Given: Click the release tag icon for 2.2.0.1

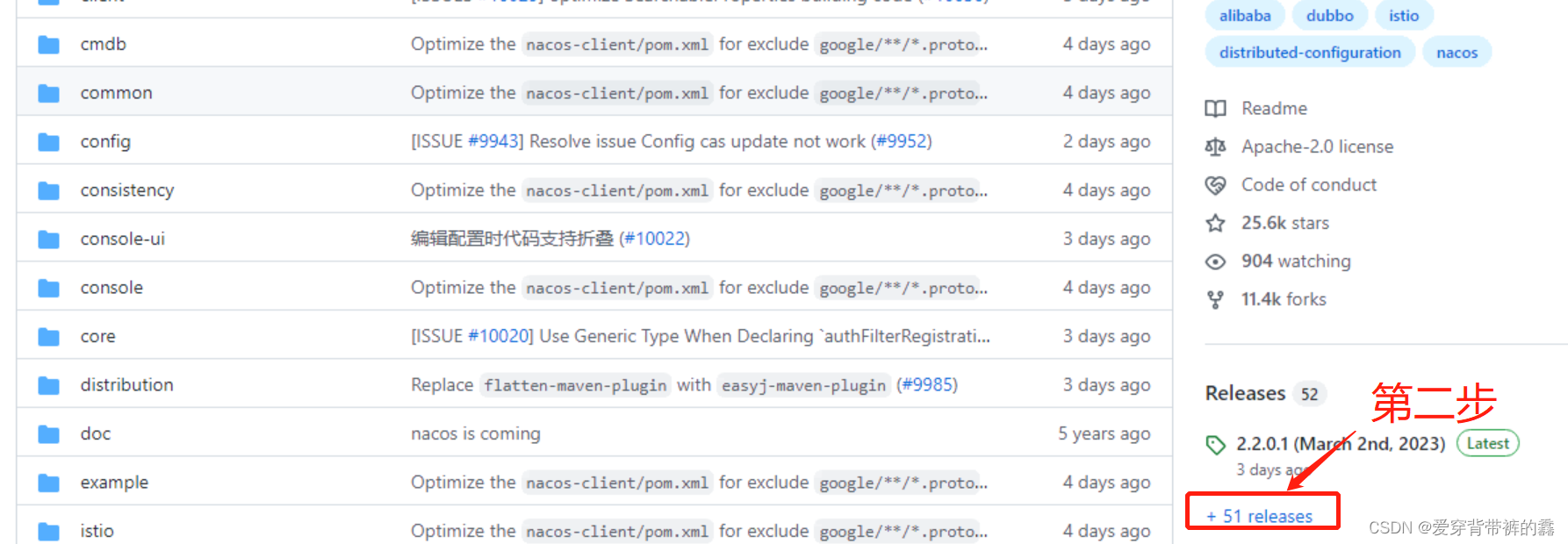Looking at the screenshot, I should pyautogui.click(x=1215, y=445).
